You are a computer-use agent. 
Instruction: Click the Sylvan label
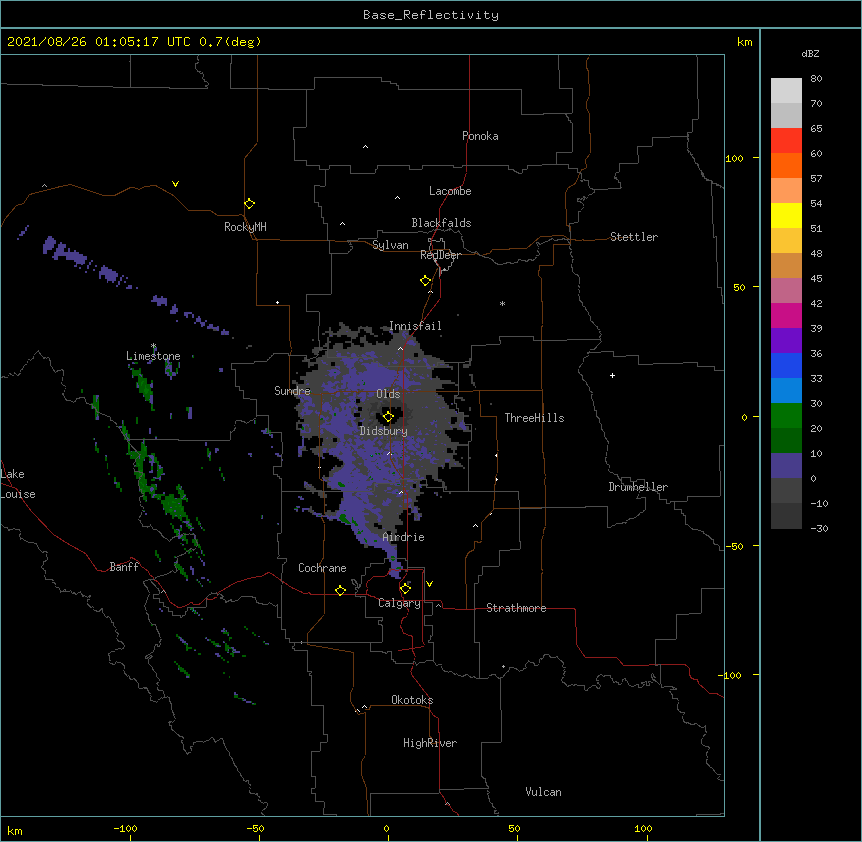pyautogui.click(x=390, y=245)
